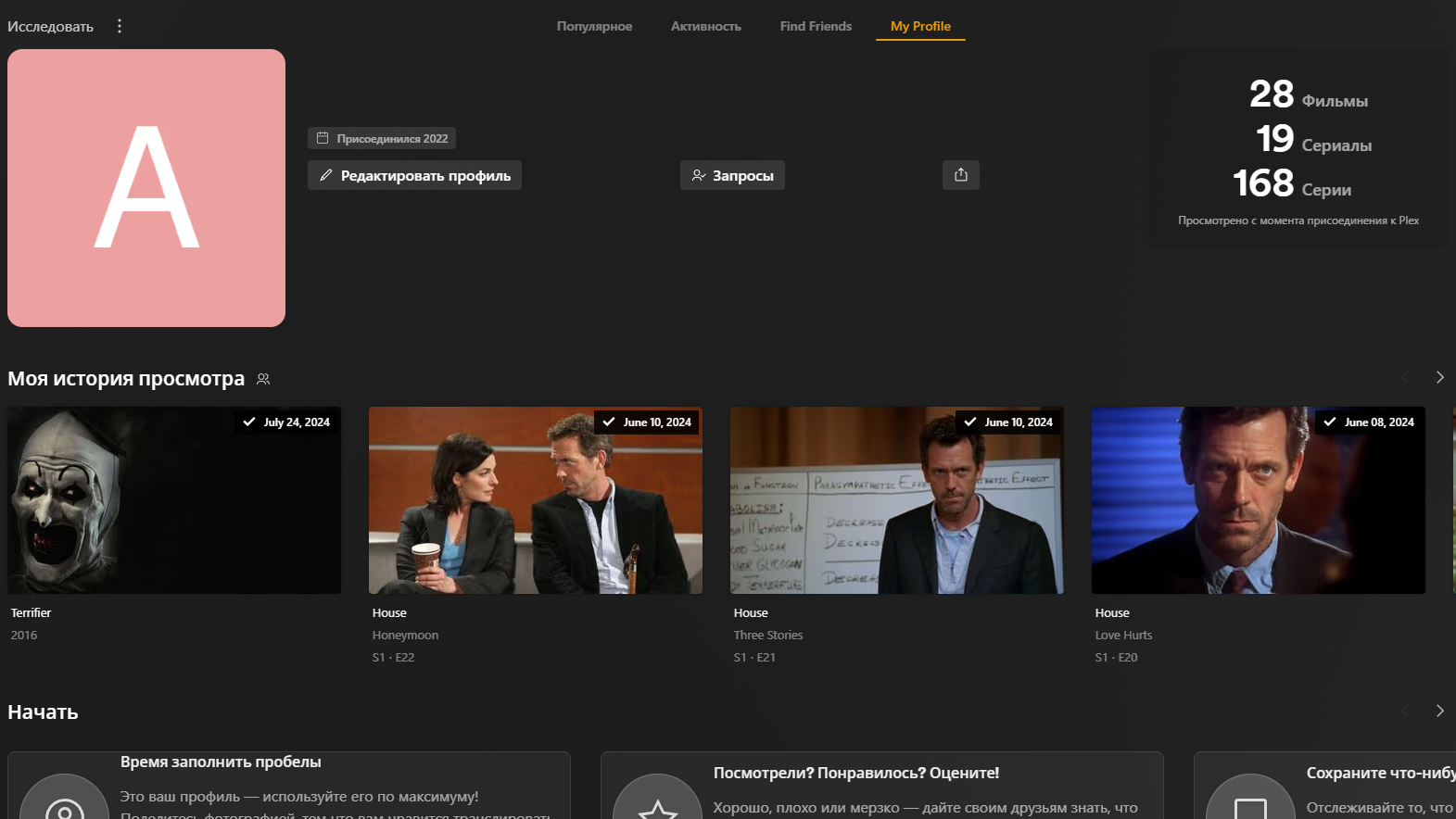Open the Terrifier thumbnail

(174, 500)
